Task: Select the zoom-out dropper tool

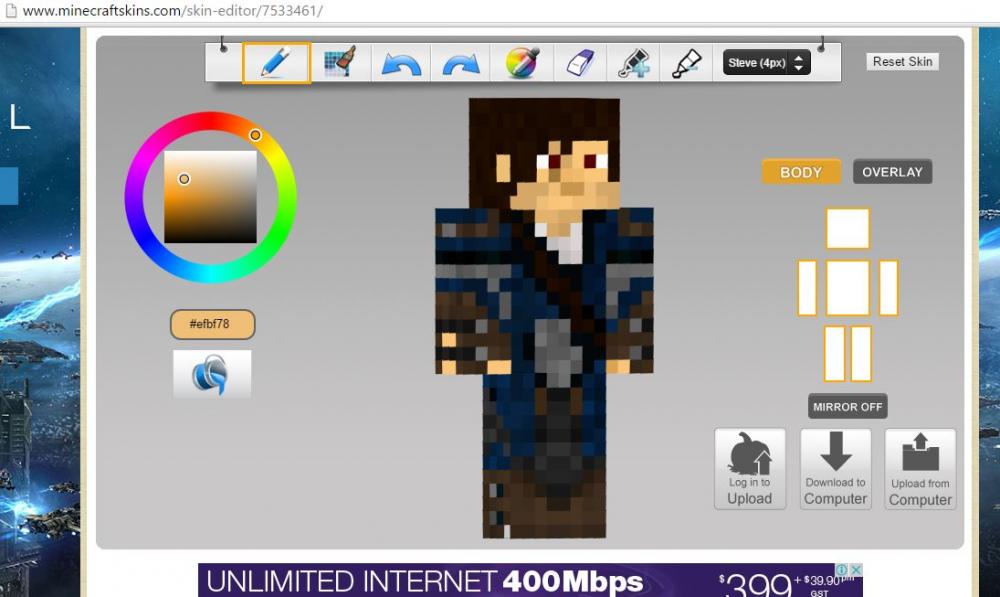Action: click(686, 63)
